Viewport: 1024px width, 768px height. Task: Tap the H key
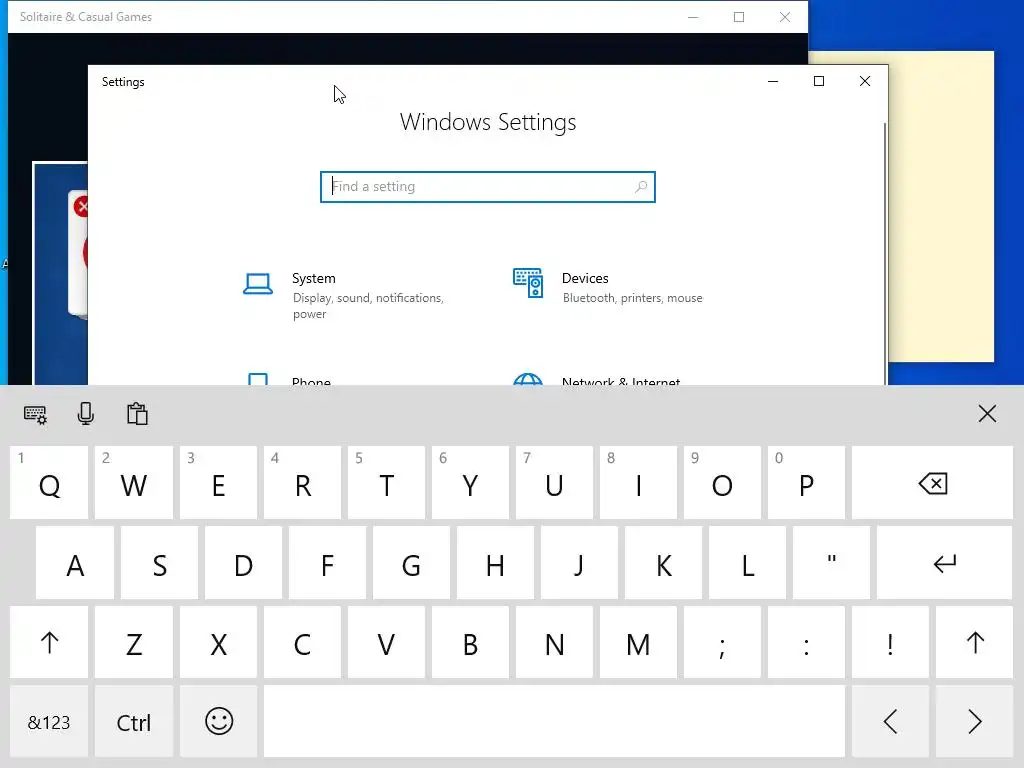(x=495, y=563)
